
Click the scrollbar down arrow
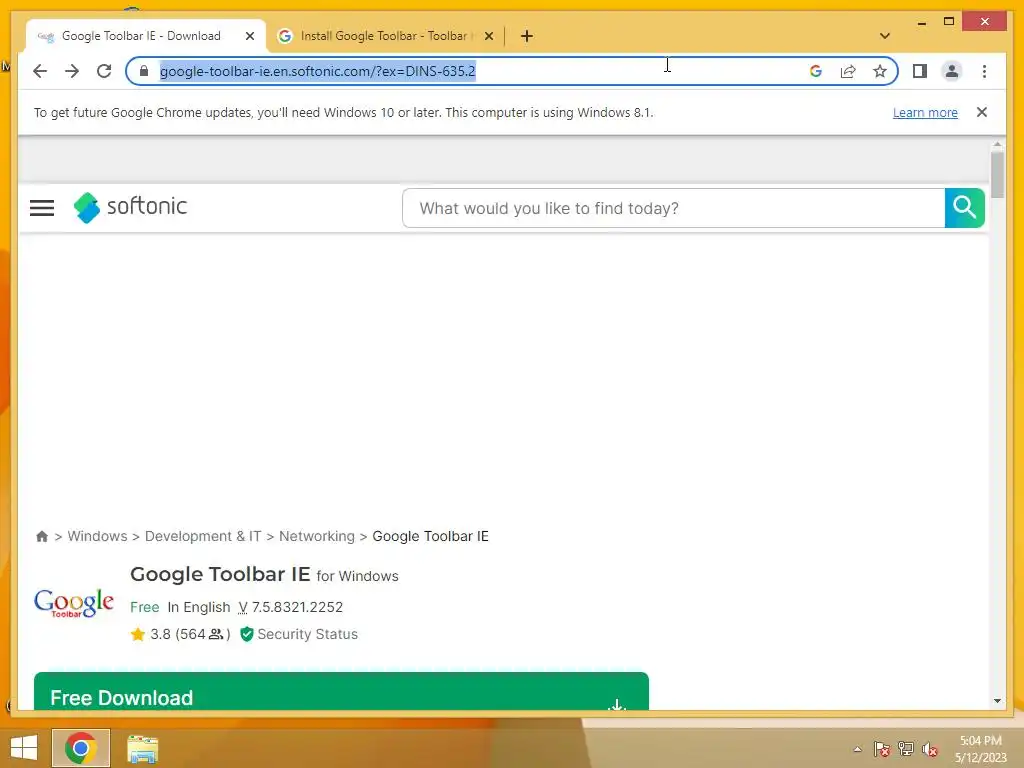[997, 701]
